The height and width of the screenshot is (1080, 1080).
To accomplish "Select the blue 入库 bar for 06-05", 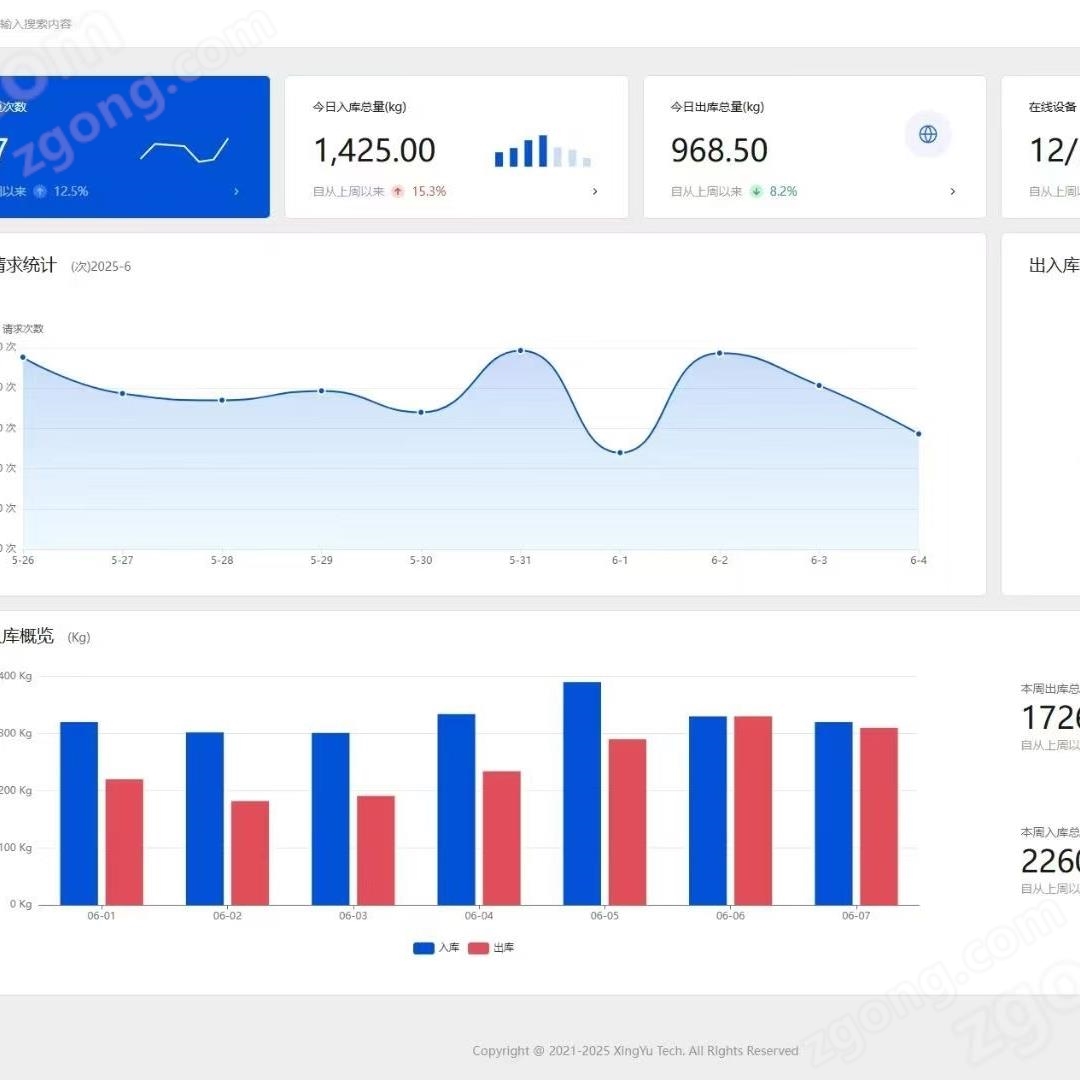I will coord(582,793).
